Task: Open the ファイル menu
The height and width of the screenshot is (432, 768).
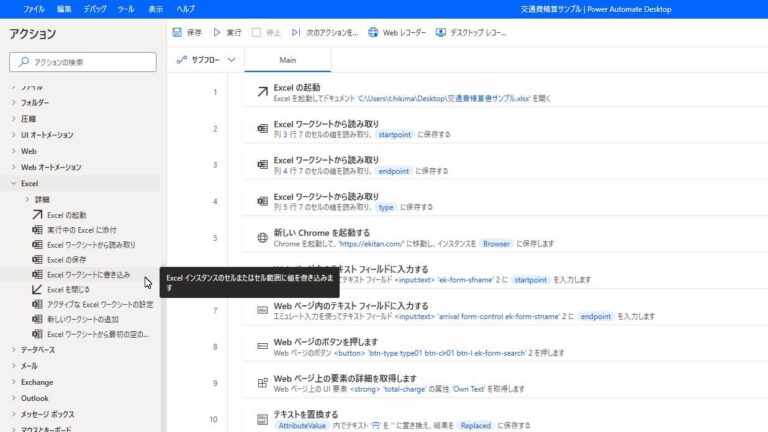Action: coord(34,9)
